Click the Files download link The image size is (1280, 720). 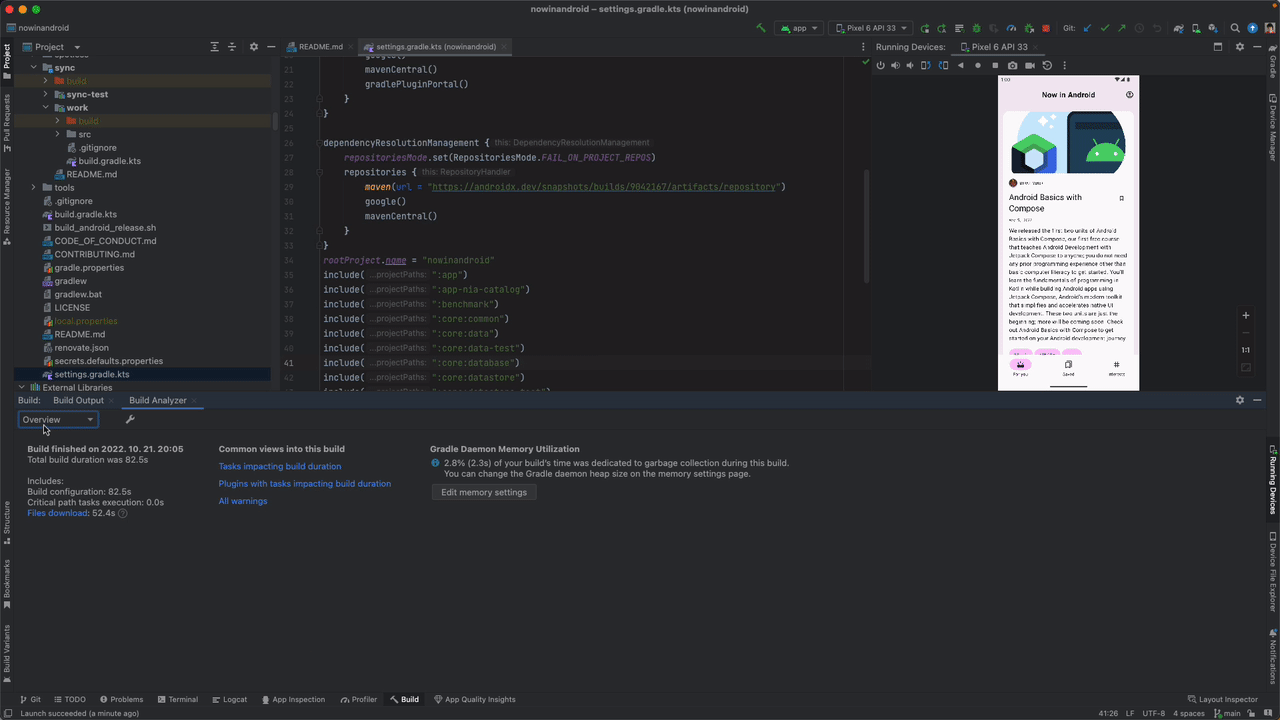click(x=57, y=513)
